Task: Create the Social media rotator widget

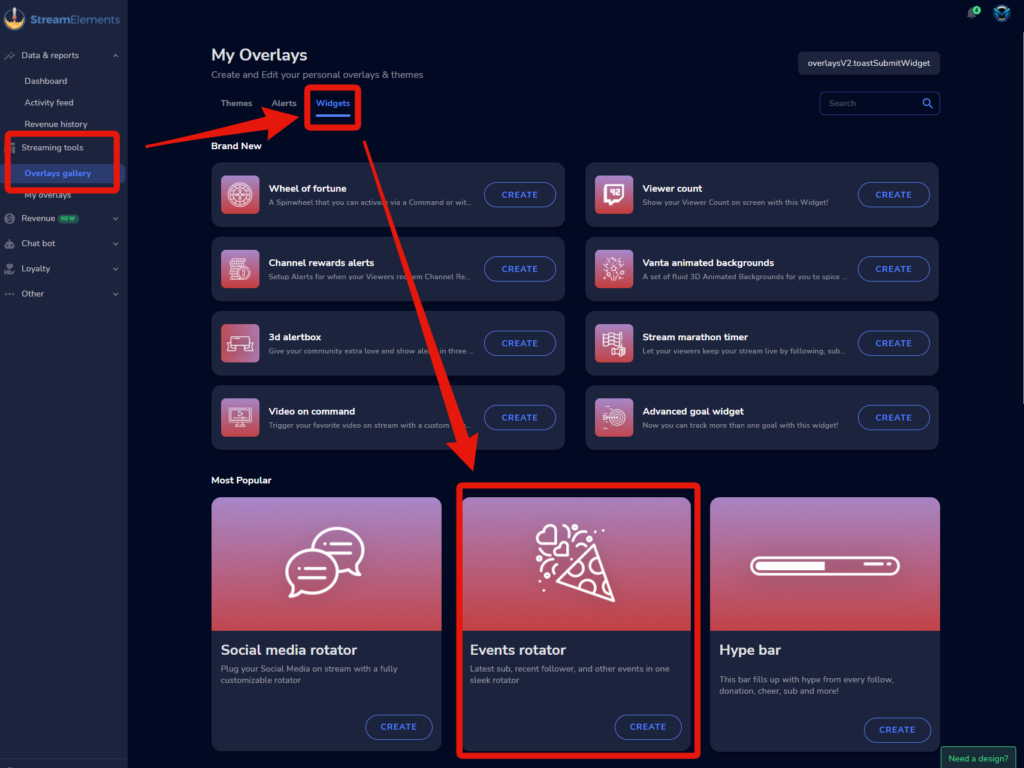Action: coord(398,727)
